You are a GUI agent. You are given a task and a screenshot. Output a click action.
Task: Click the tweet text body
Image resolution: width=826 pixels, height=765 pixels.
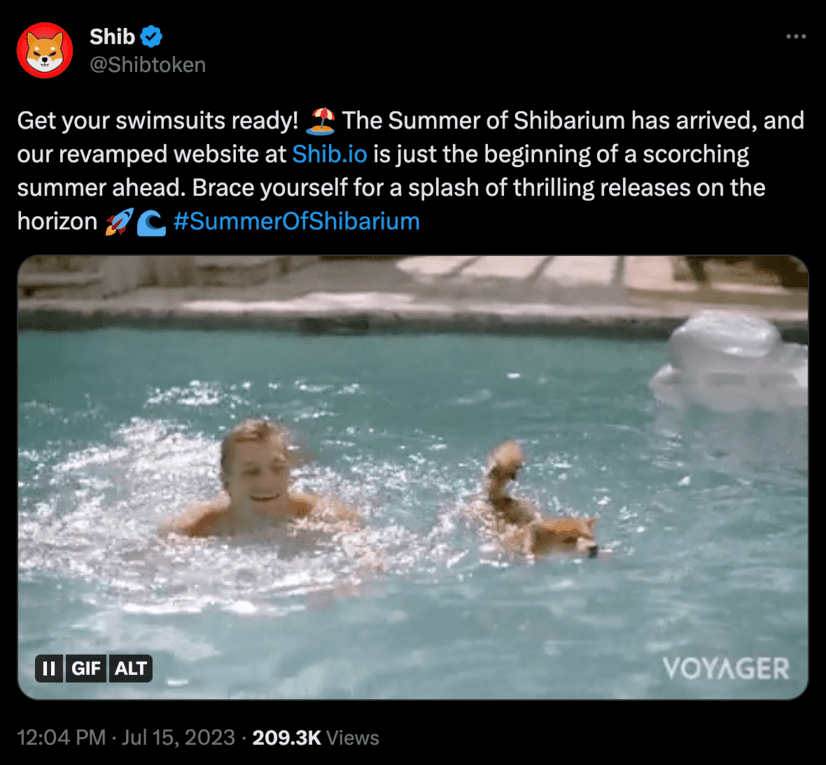411,171
